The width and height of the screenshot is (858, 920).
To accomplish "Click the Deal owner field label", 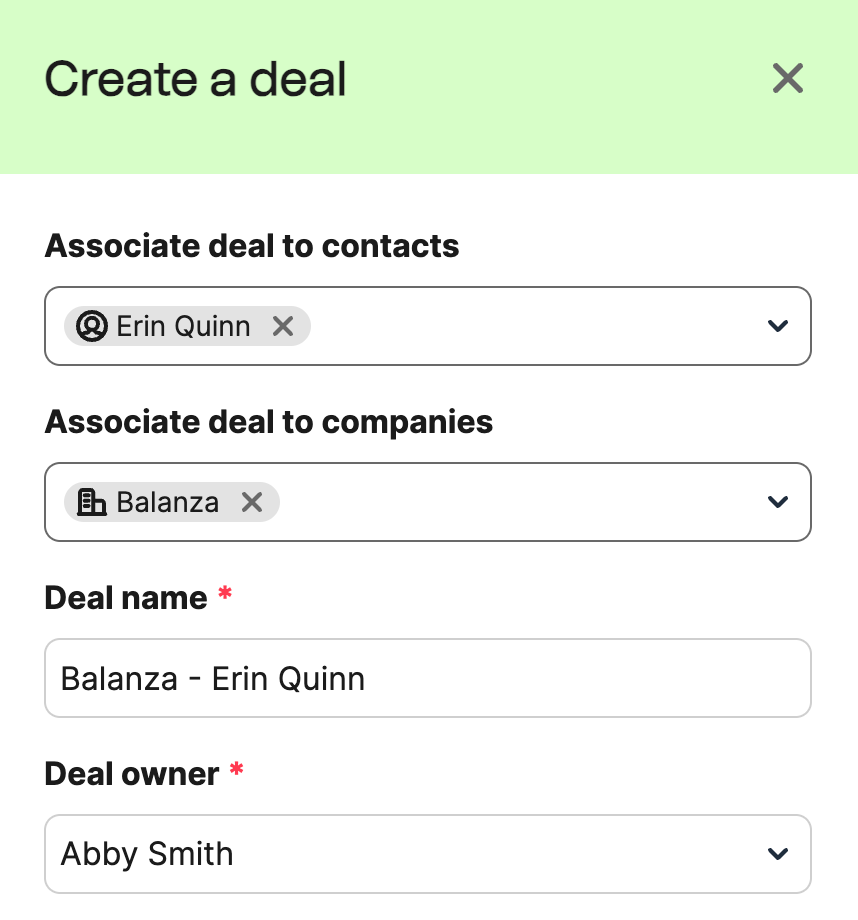I will point(132,774).
